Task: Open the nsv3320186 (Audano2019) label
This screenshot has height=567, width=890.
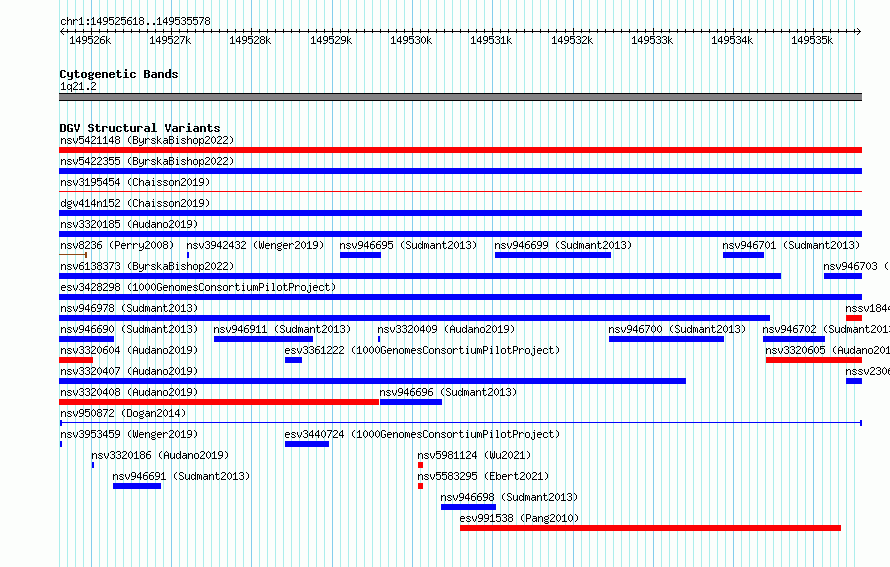Action: point(160,455)
